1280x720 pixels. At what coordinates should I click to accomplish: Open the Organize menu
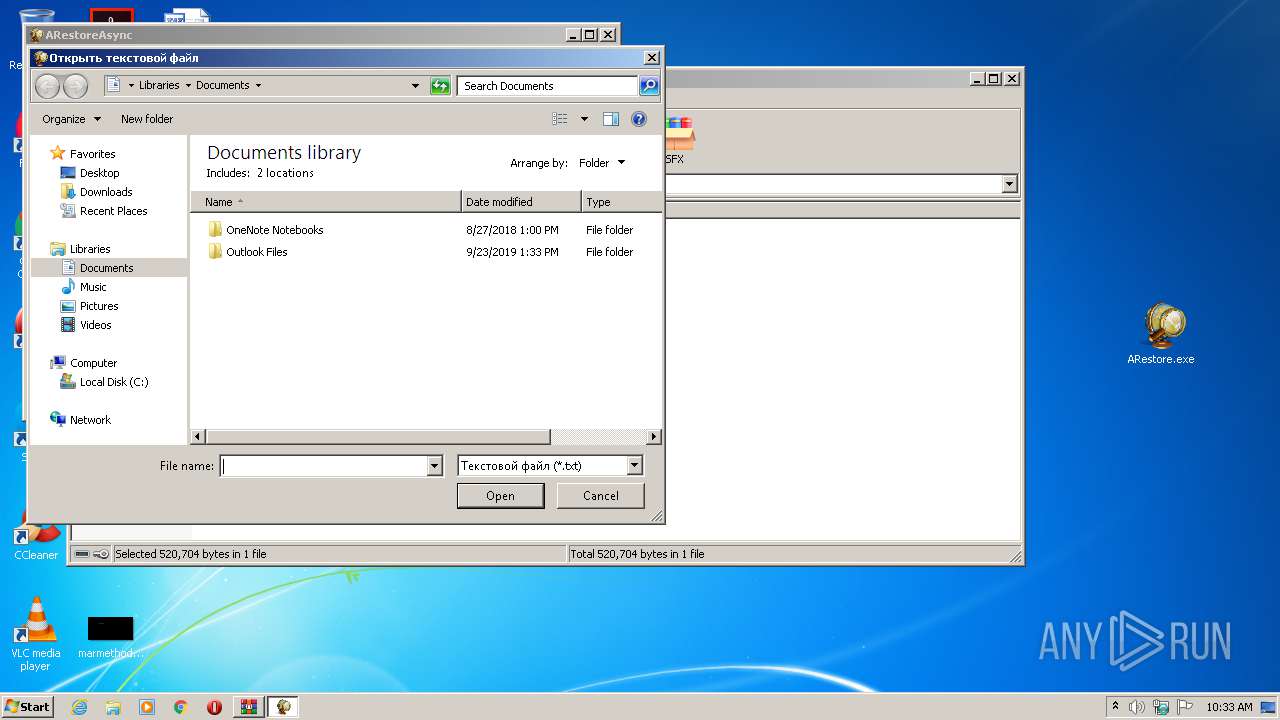(71, 119)
